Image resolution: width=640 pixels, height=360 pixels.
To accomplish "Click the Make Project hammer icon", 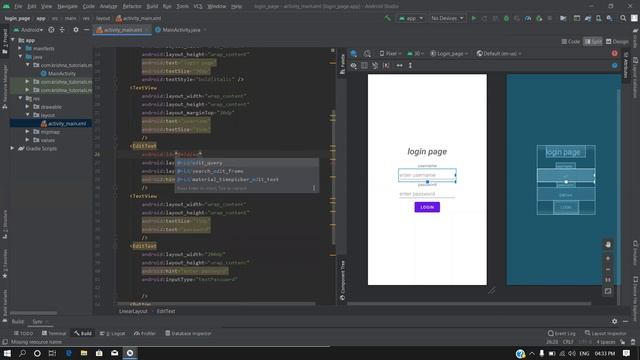I will coord(388,18).
